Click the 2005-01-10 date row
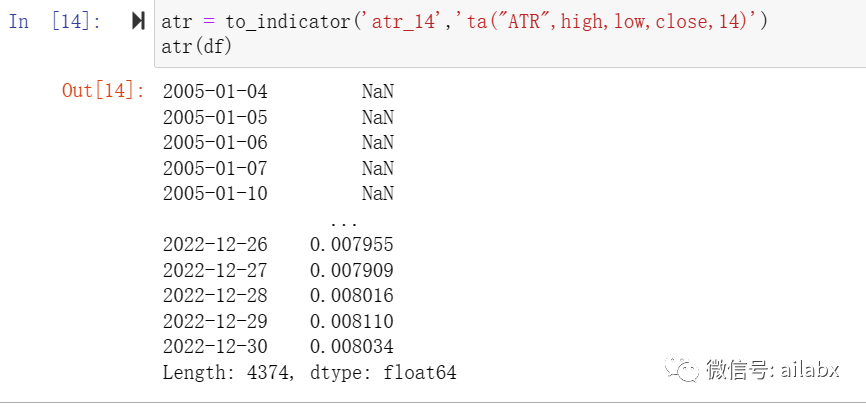Image resolution: width=866 pixels, height=407 pixels. 215,193
